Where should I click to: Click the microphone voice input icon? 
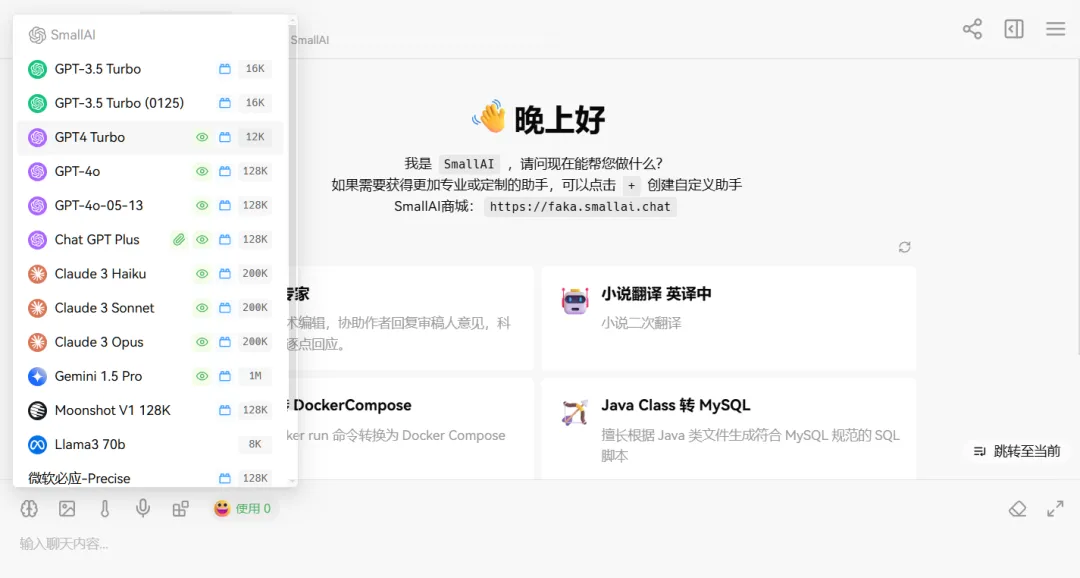pyautogui.click(x=143, y=508)
